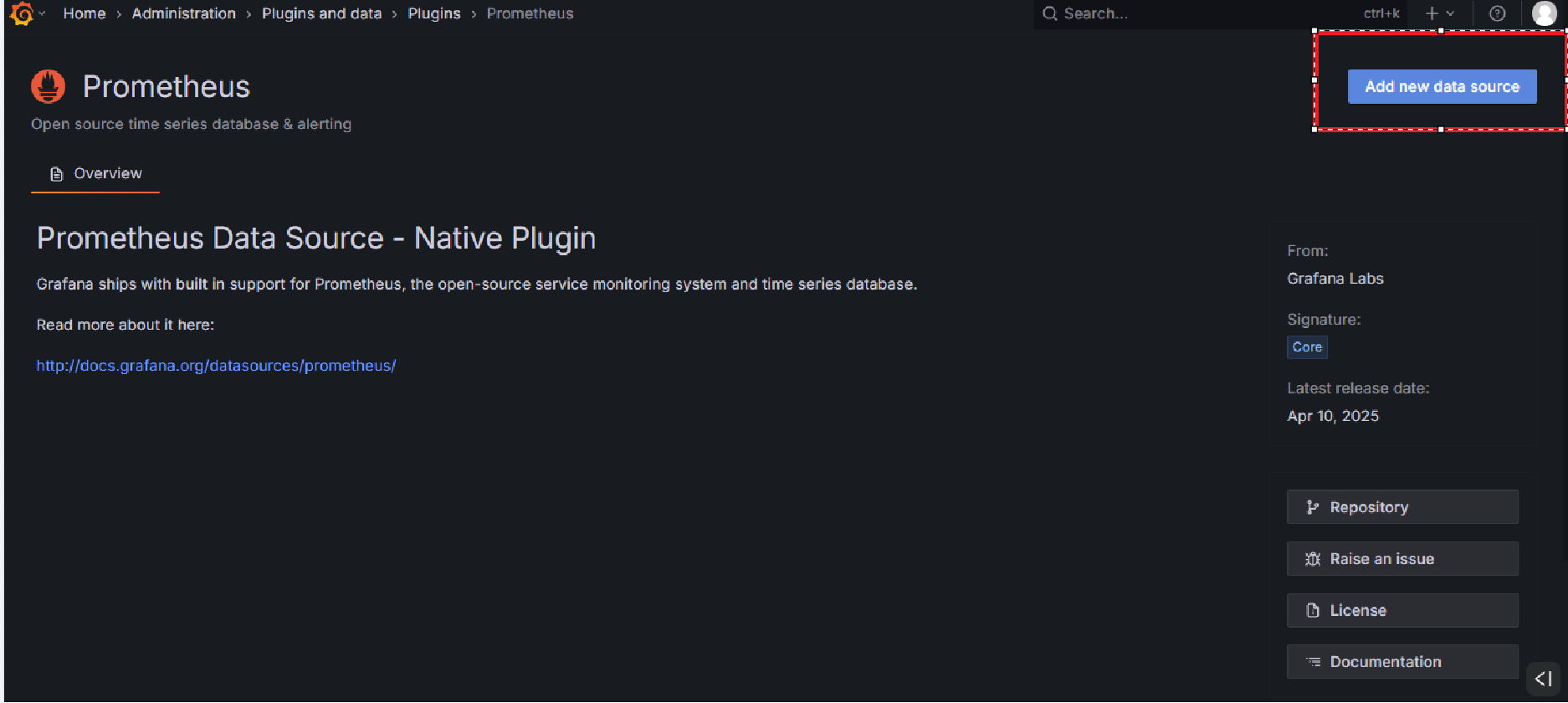Click the search magnifier icon

point(1049,13)
